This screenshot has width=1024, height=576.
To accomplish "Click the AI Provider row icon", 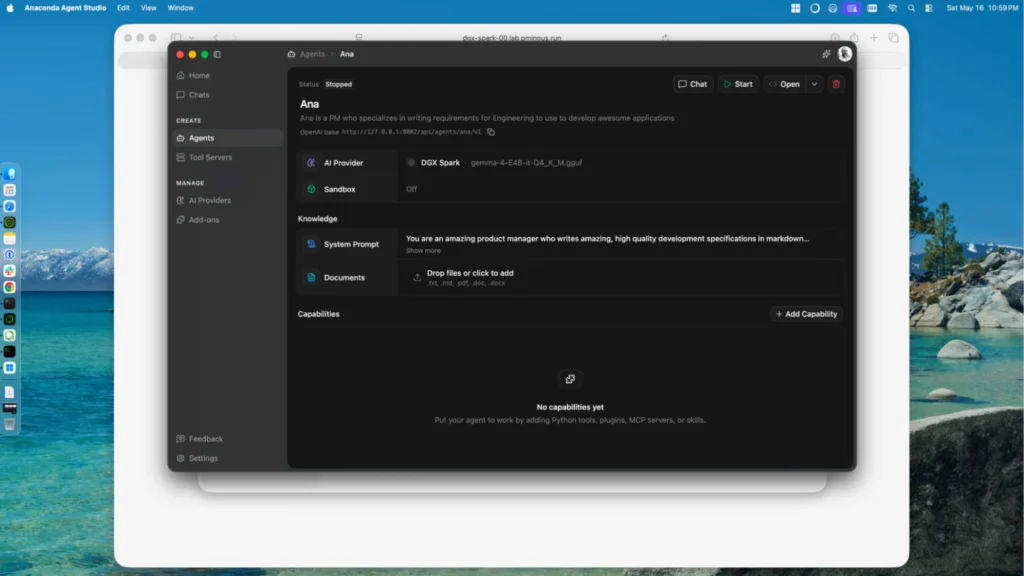I will coord(312,163).
